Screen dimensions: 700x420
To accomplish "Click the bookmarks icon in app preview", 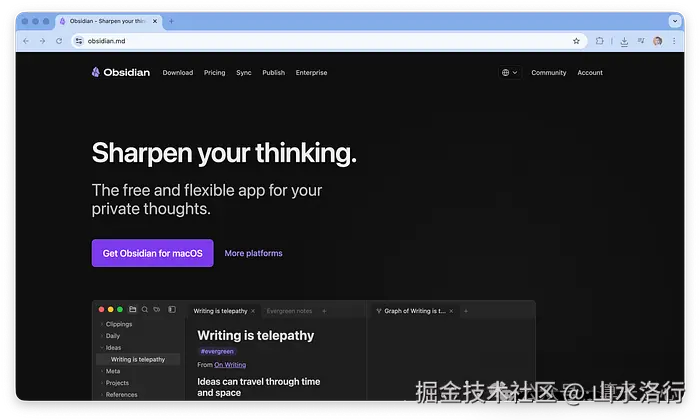I will point(157,309).
